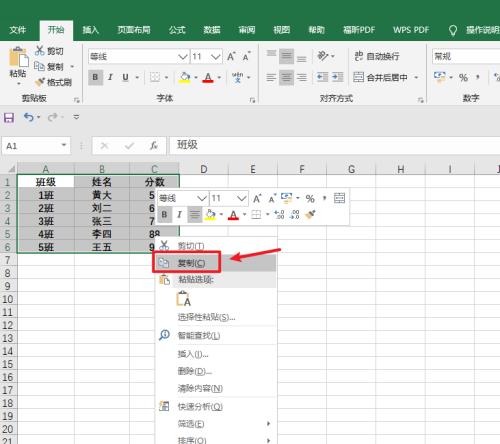The image size is (500, 444).
Task: Apply the ribbon red font color
Action: tap(208, 78)
